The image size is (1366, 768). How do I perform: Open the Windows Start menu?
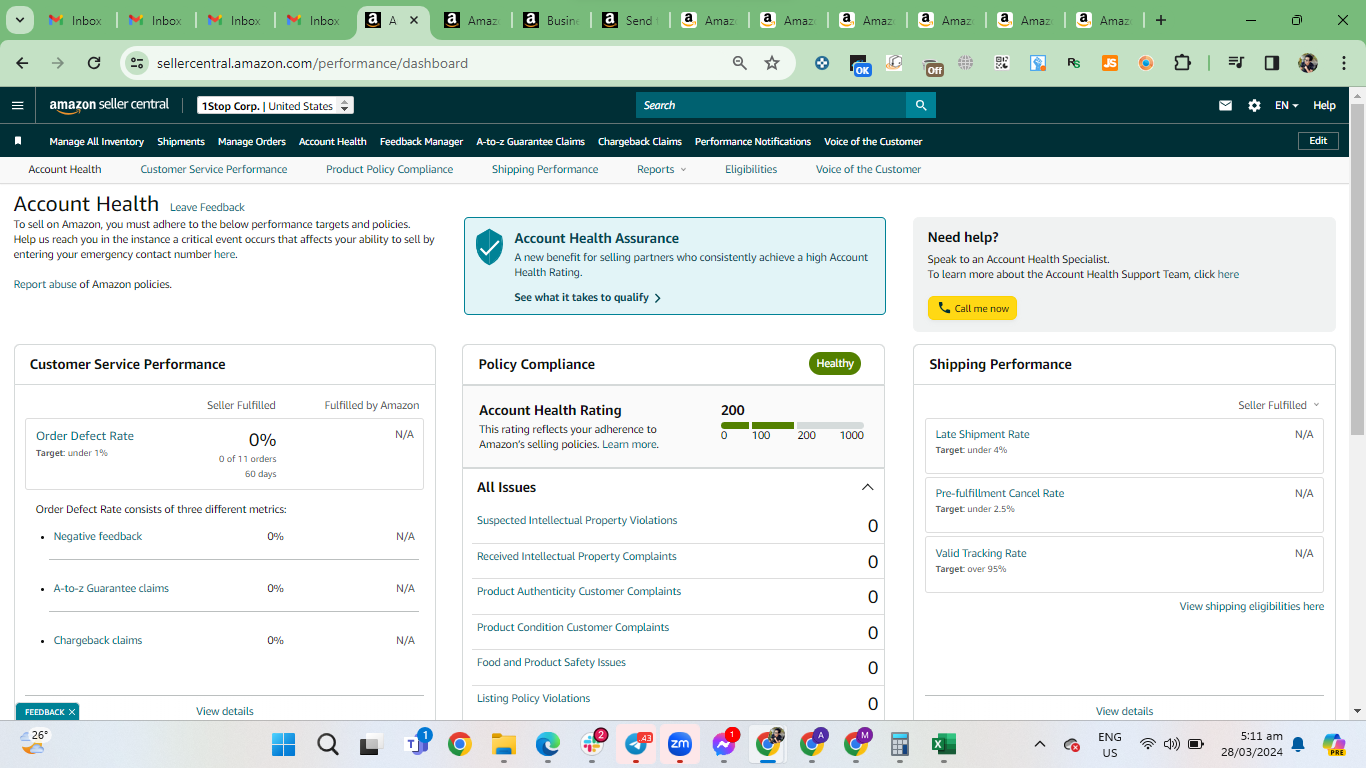coord(284,744)
